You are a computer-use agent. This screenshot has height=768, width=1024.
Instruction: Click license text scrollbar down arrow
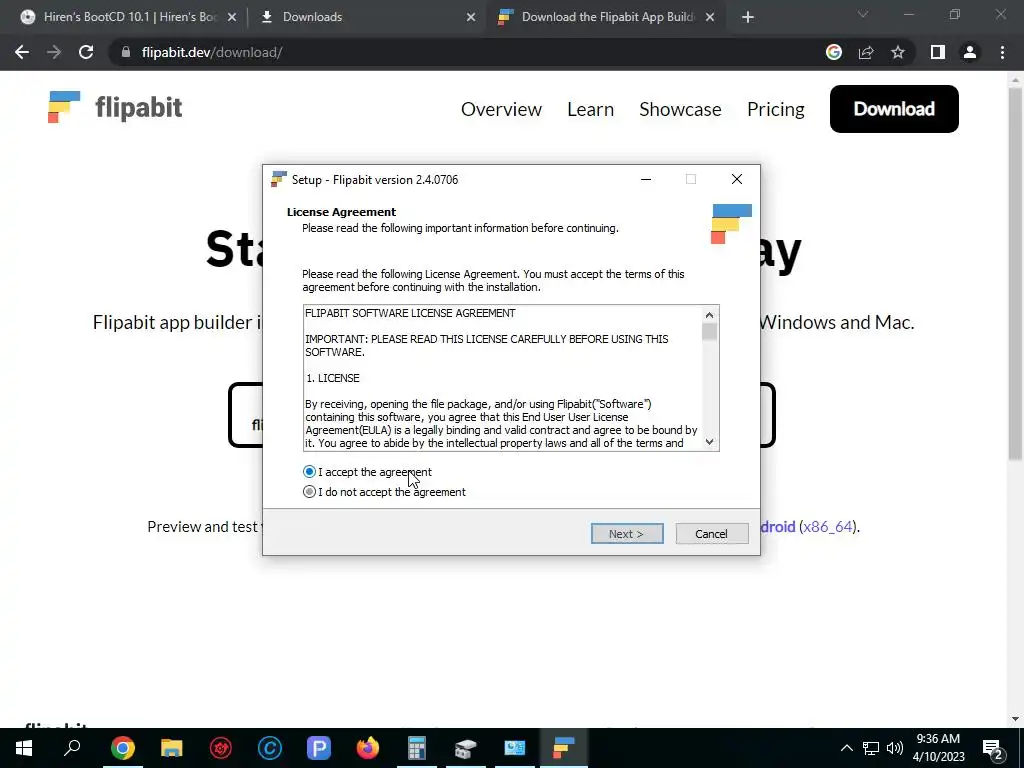(709, 442)
